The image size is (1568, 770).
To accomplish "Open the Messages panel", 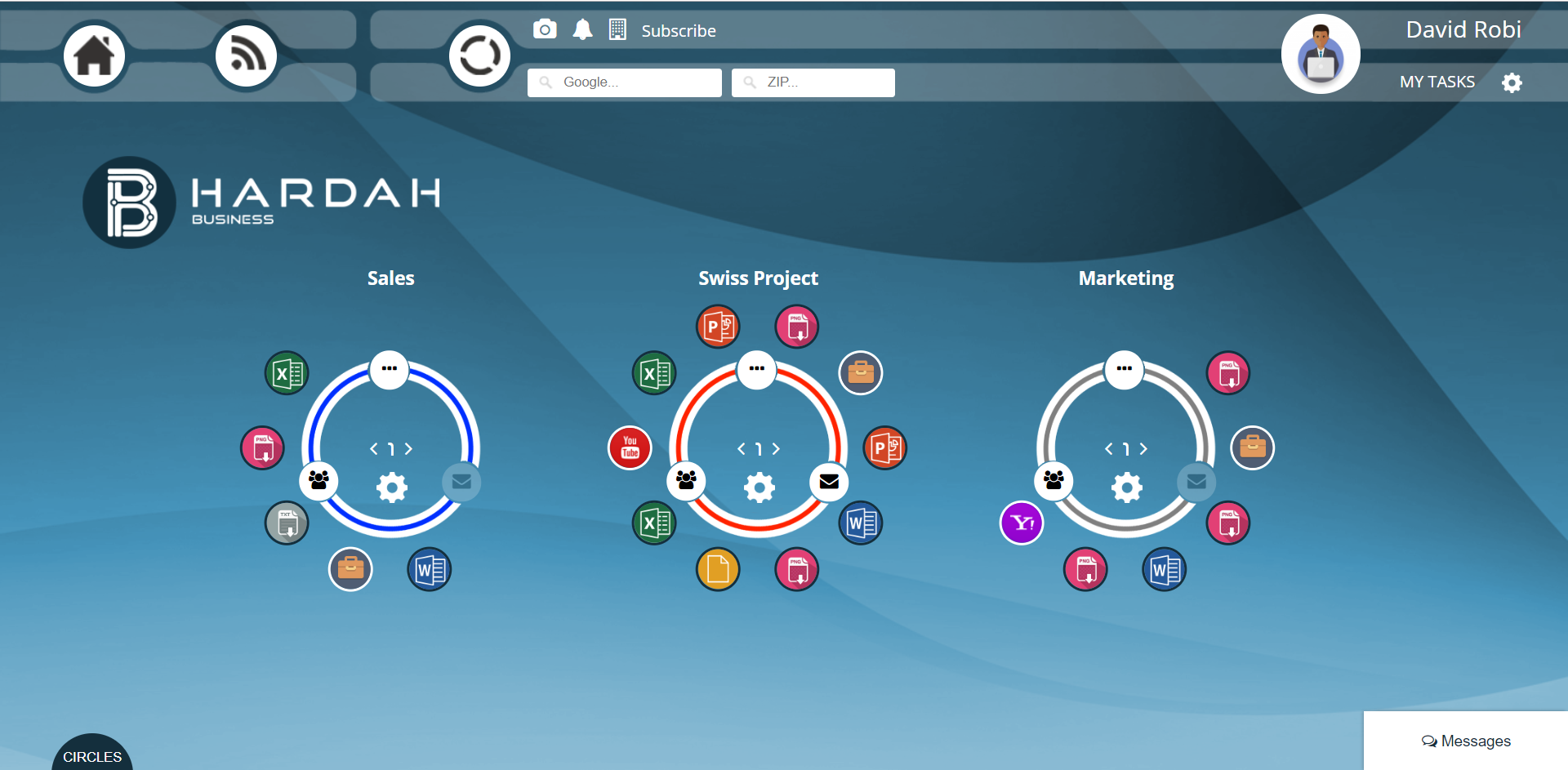I will click(x=1466, y=741).
